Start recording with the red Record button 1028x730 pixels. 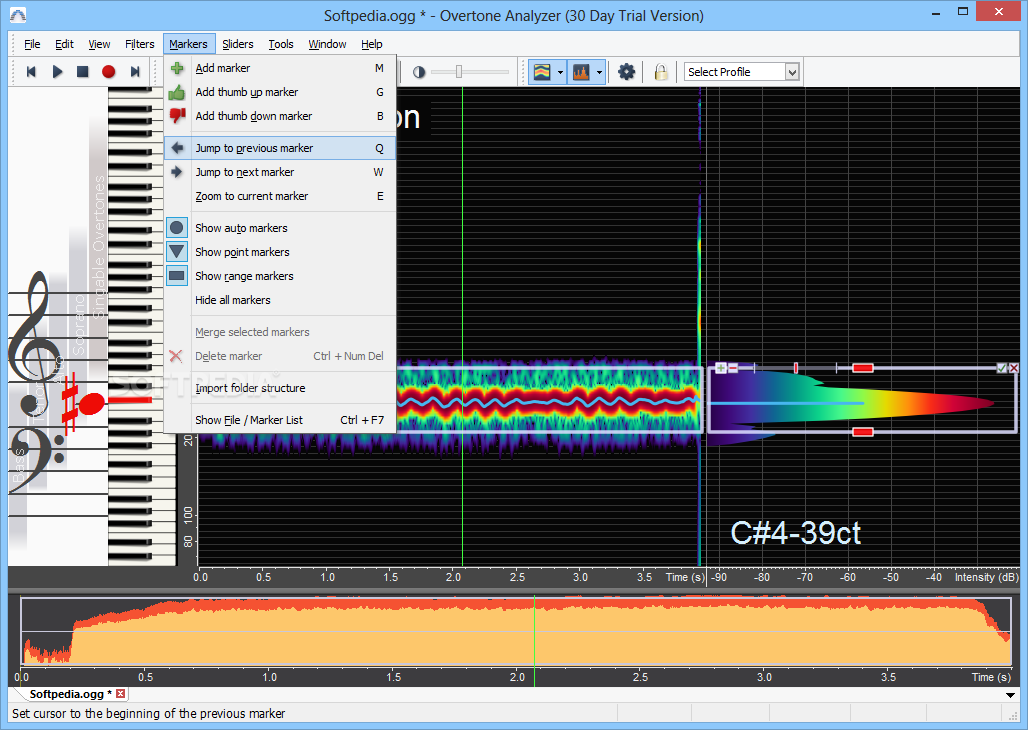109,71
